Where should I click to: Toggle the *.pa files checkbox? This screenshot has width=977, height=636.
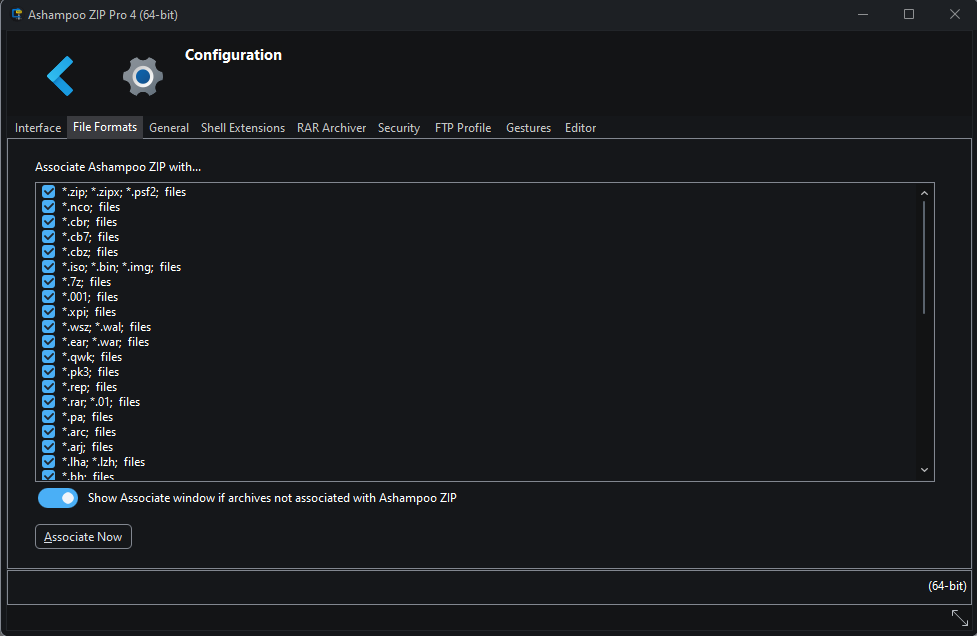[49, 417]
